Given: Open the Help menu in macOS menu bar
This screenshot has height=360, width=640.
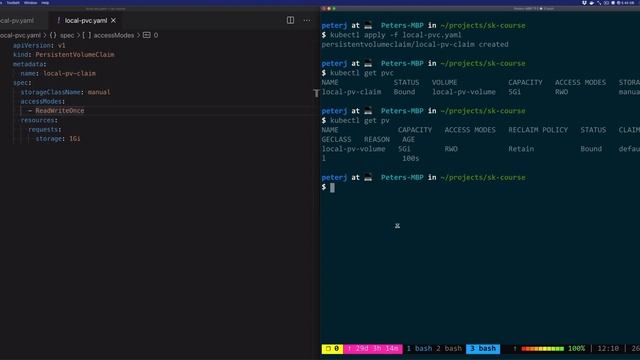Looking at the screenshot, I should [45, 2].
